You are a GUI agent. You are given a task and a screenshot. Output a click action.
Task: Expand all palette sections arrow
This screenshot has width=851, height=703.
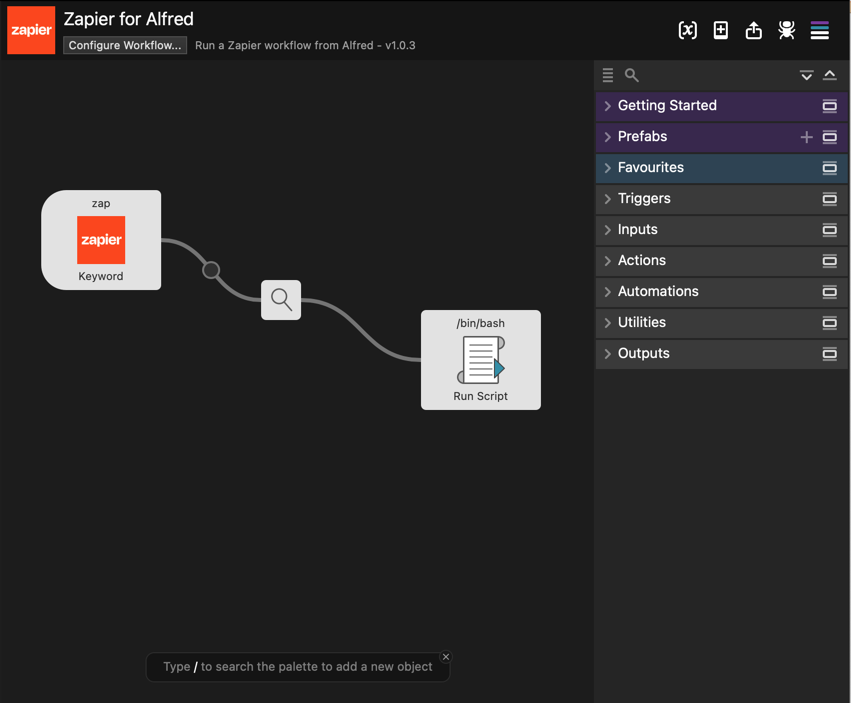click(x=806, y=75)
